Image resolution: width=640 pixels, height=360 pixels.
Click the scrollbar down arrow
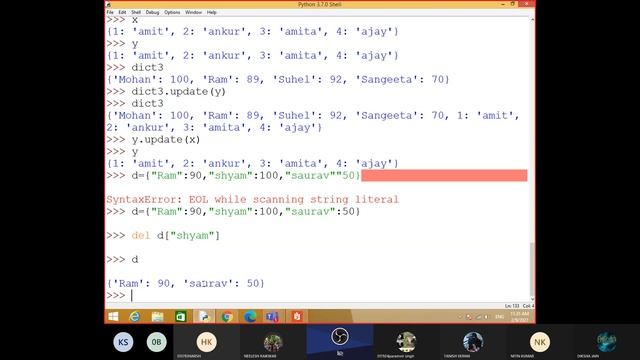532,299
